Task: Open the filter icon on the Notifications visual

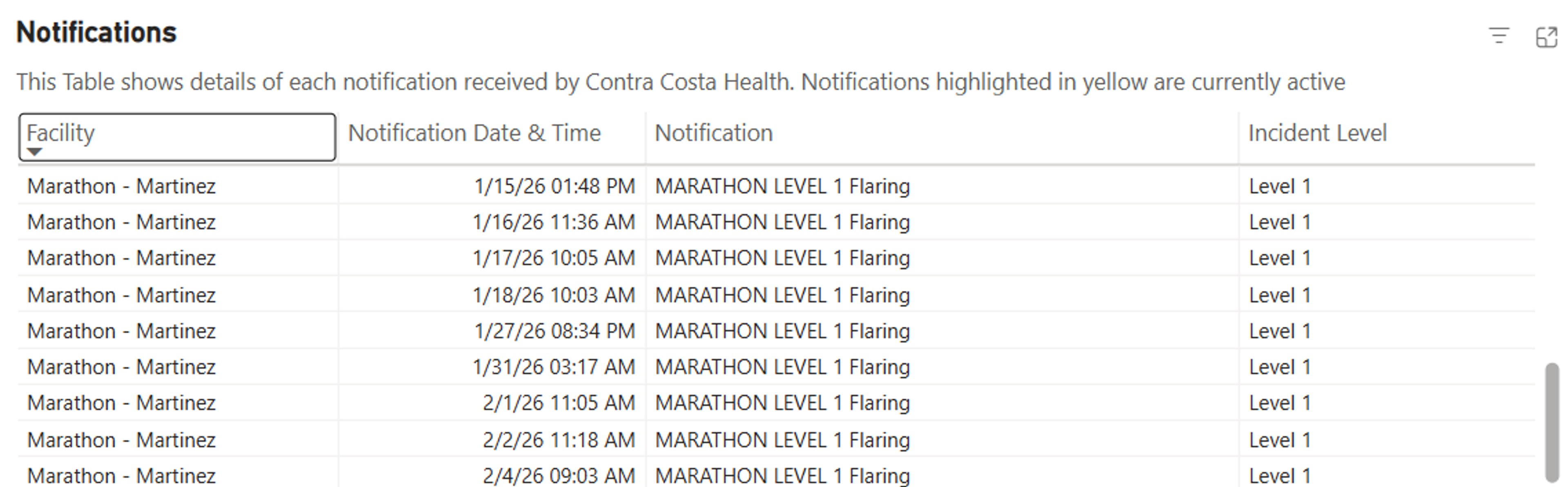Action: click(x=1499, y=36)
